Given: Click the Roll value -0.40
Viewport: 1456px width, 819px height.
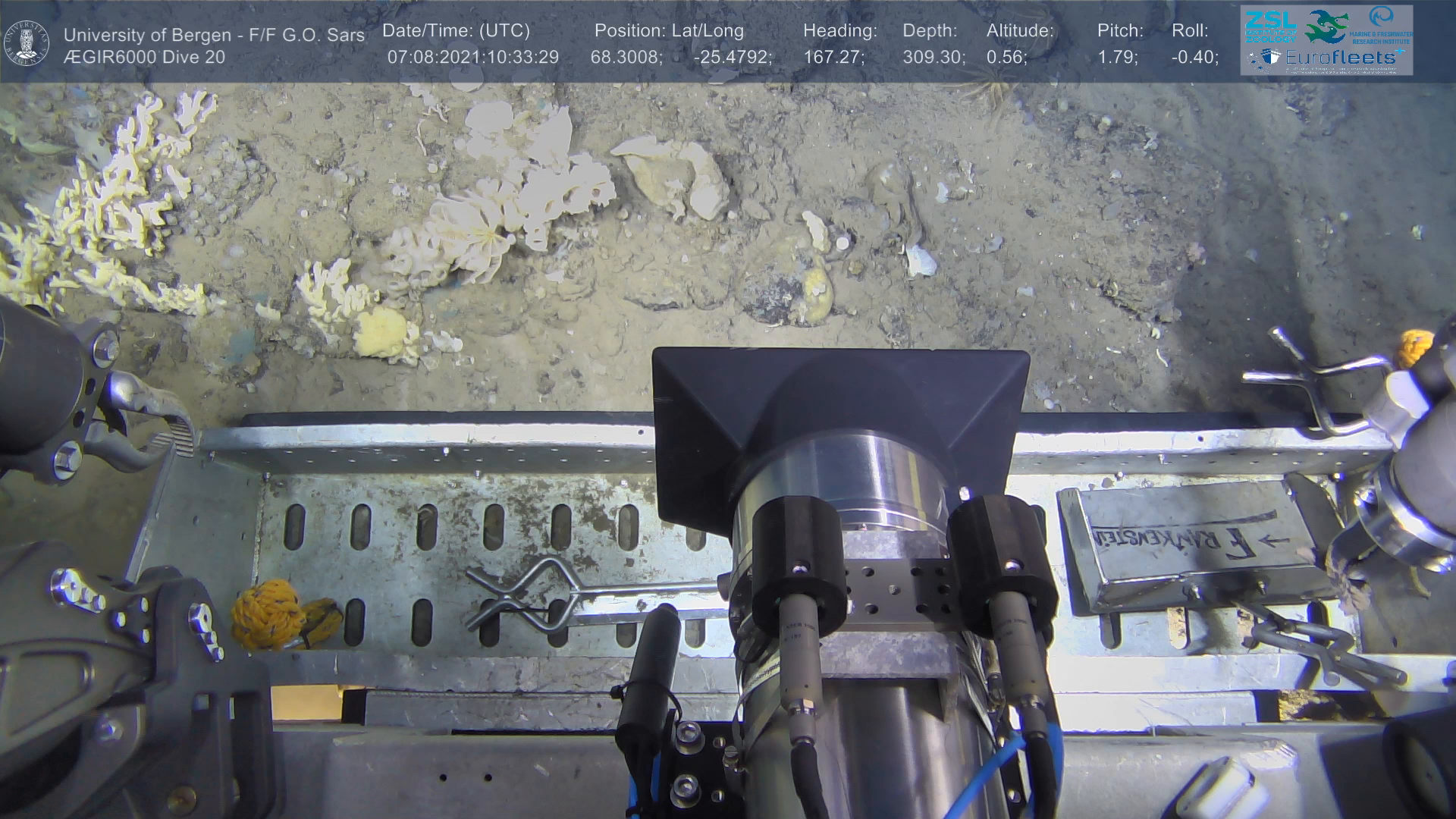Looking at the screenshot, I should point(1194,57).
